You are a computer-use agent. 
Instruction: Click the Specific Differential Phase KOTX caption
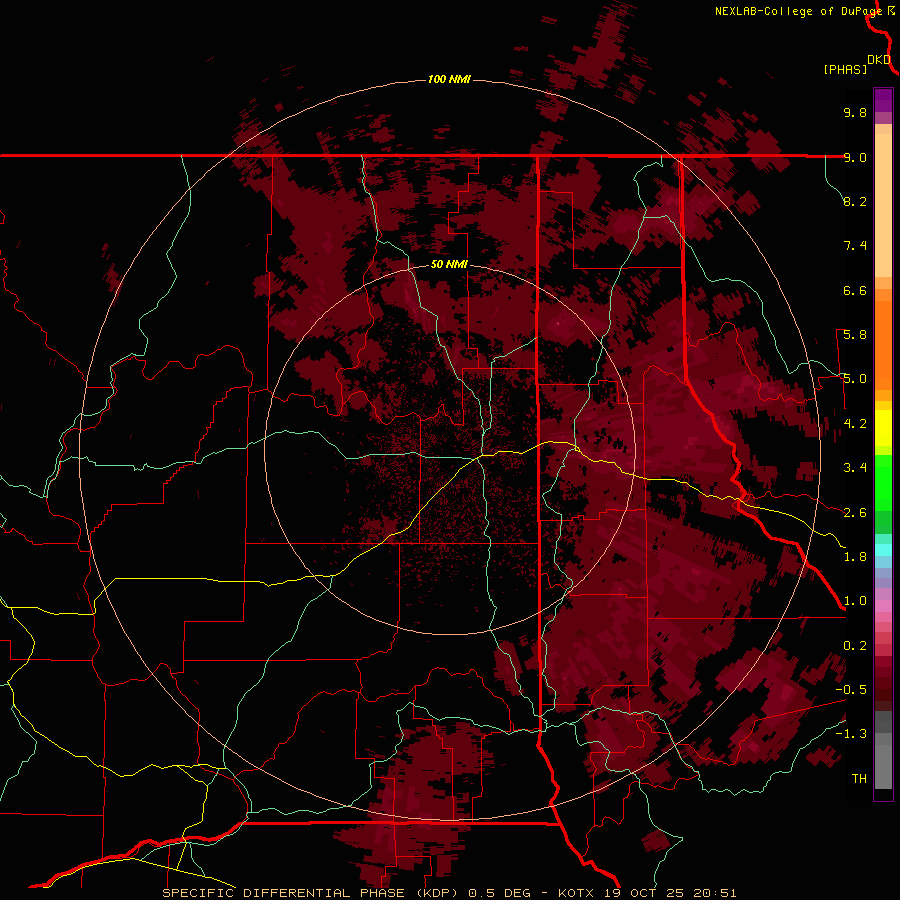tap(449, 893)
